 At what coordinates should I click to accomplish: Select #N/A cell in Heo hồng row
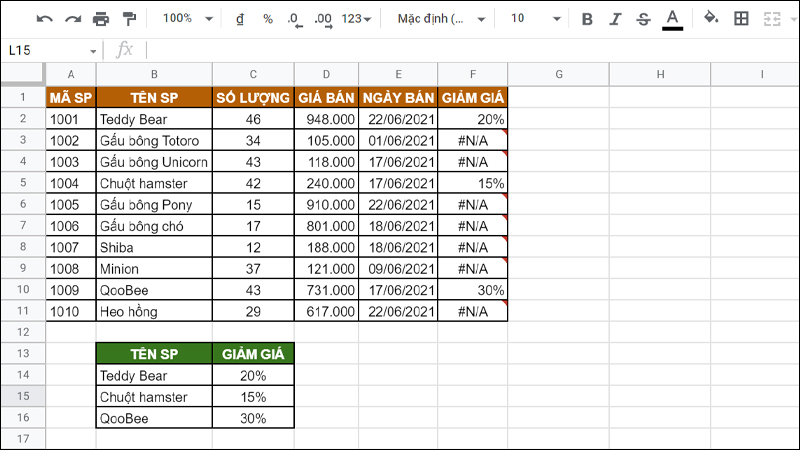point(472,311)
